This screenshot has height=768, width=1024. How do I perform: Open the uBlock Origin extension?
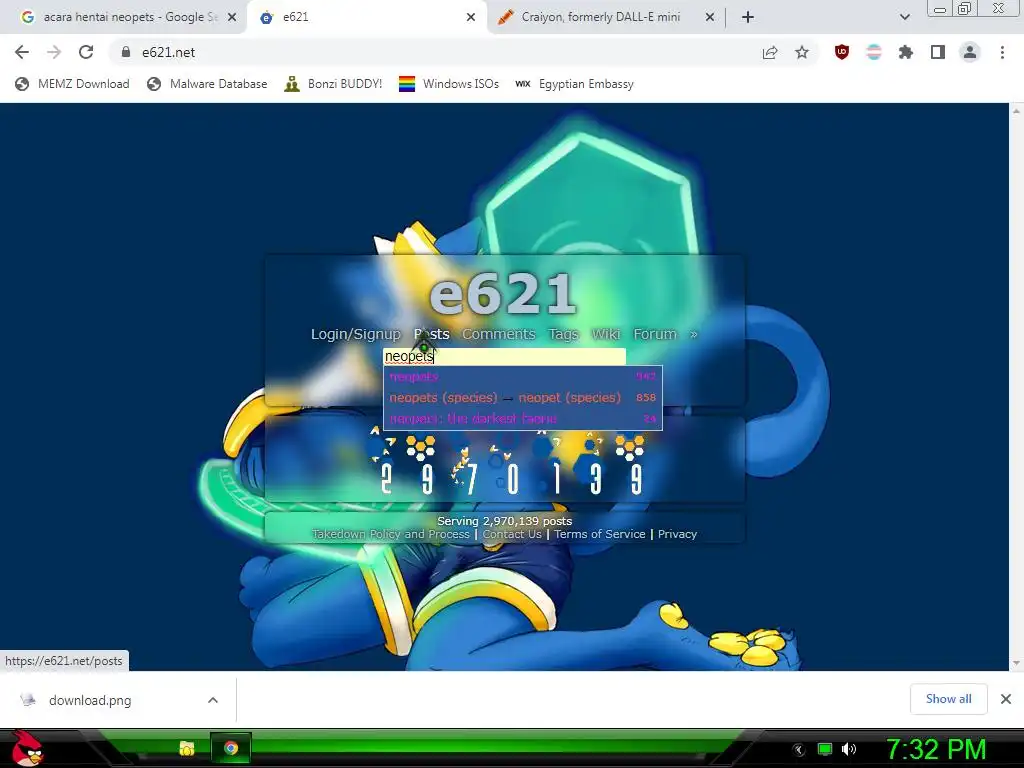(842, 52)
